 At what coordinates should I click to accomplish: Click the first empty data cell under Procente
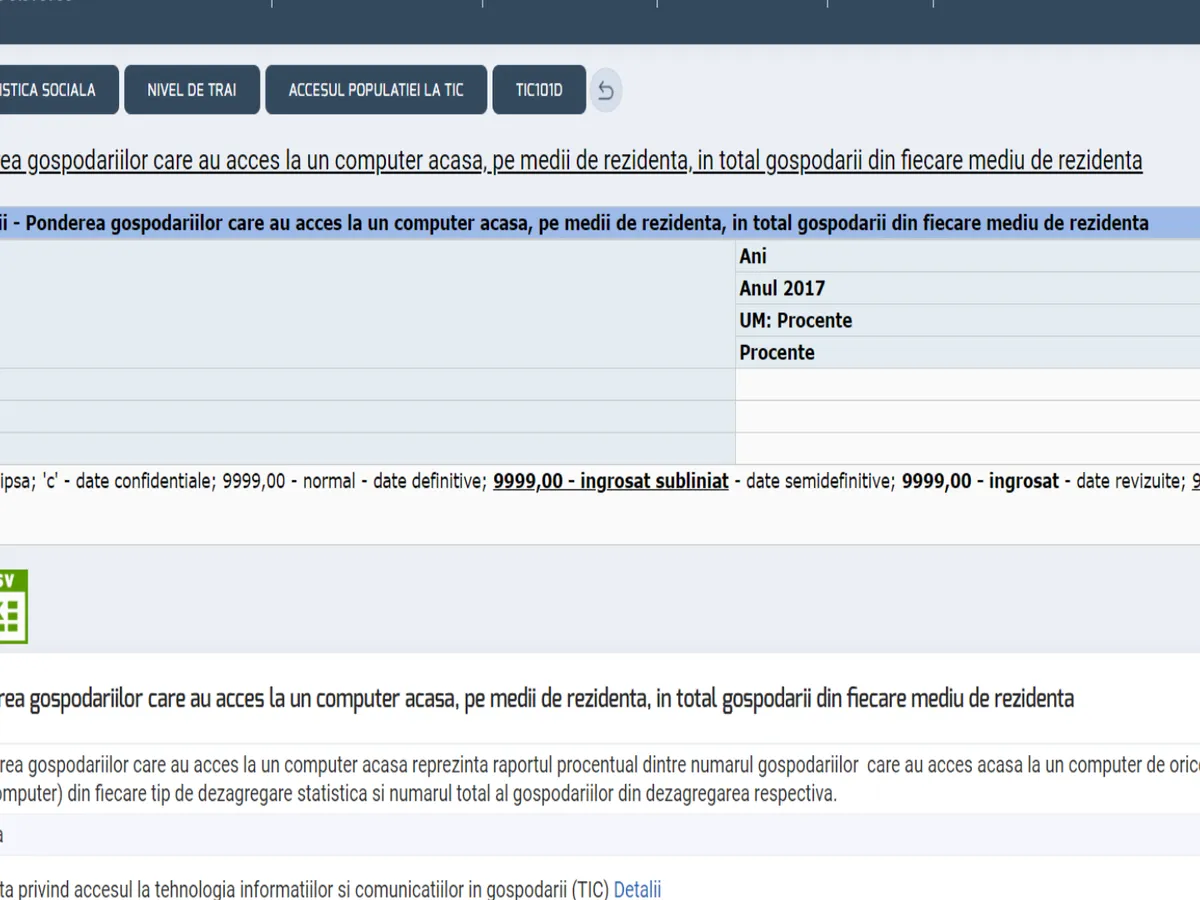pyautogui.click(x=966, y=385)
